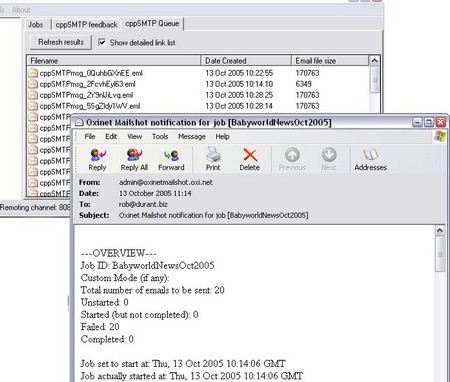This screenshot has height=382, width=450.
Task: Sort by the Email file size column header
Action: tap(330, 61)
